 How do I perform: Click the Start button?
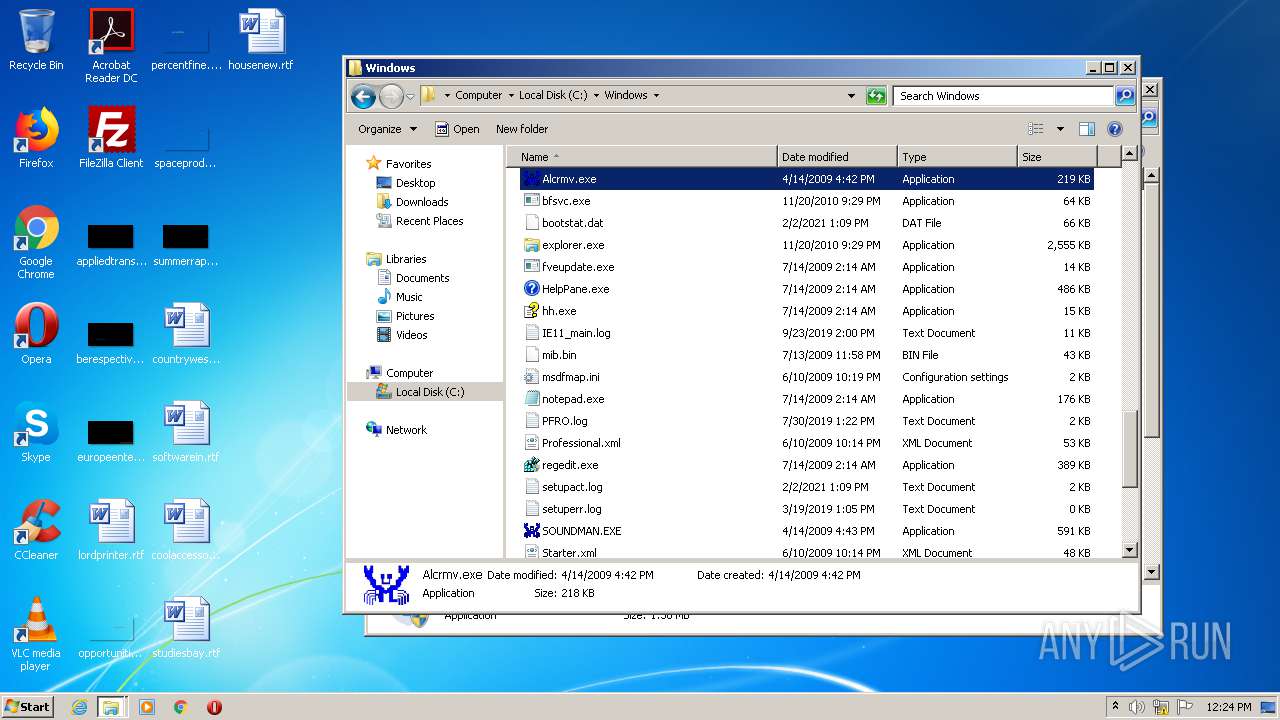[27, 707]
